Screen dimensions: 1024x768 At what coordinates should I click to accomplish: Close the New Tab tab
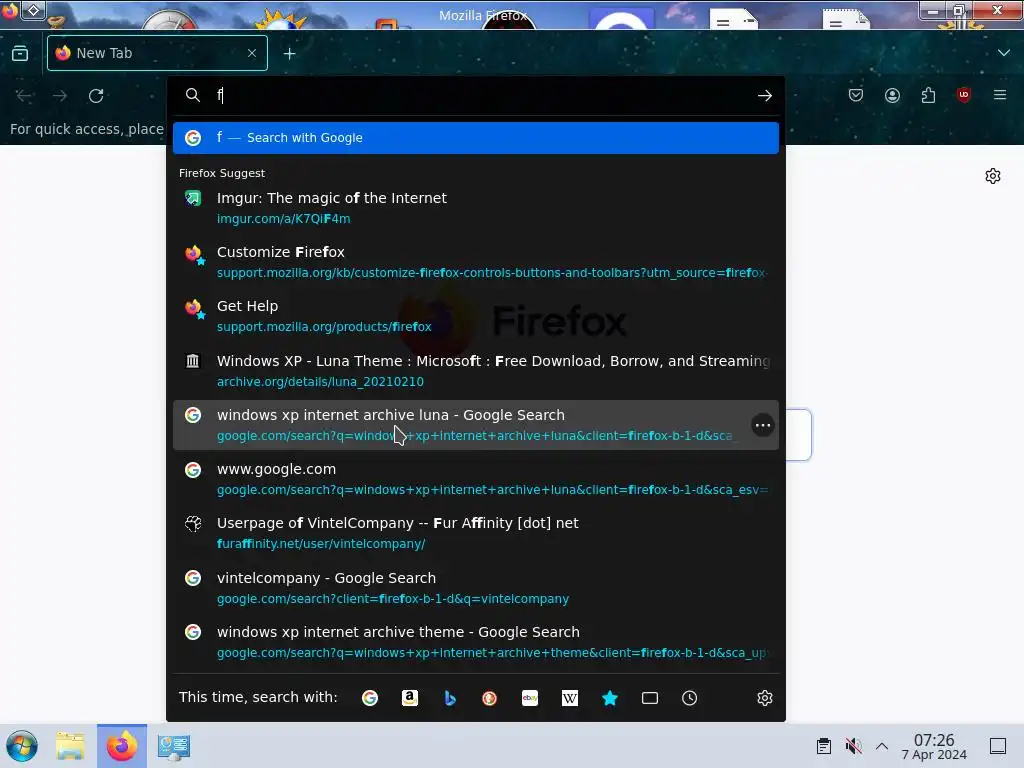coord(252,53)
